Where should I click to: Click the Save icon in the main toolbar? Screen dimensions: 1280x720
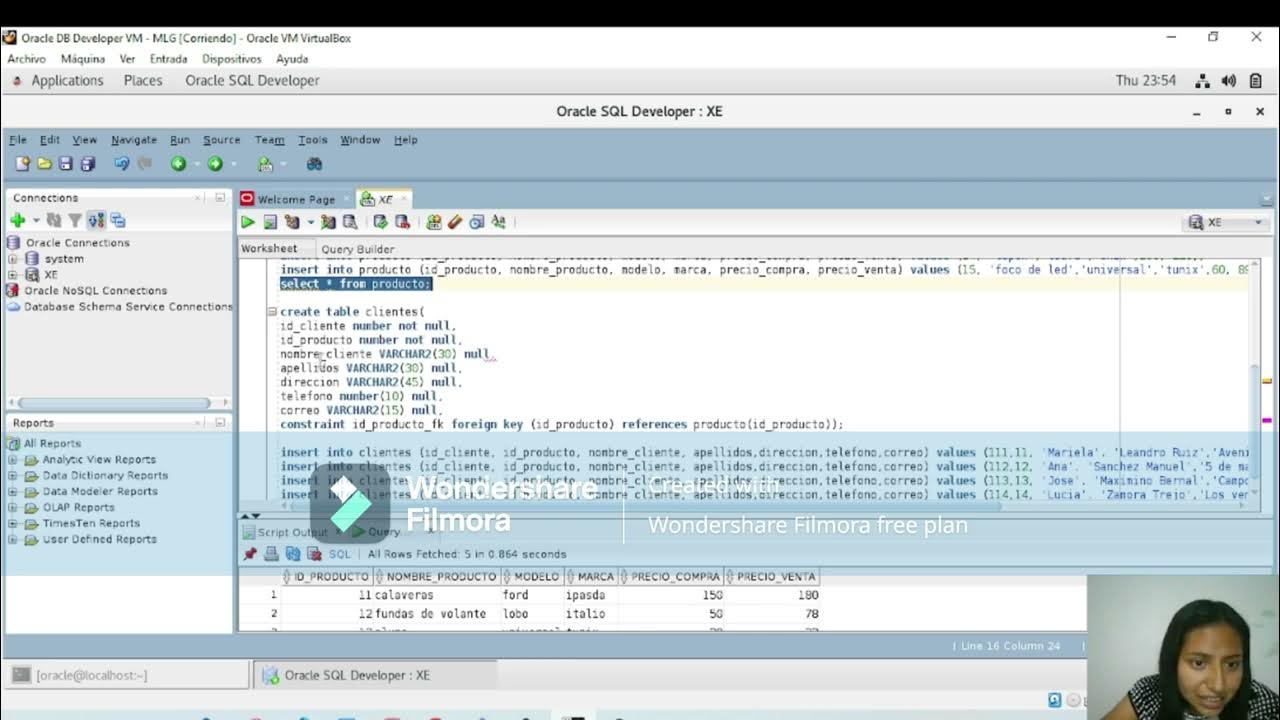[x=66, y=164]
